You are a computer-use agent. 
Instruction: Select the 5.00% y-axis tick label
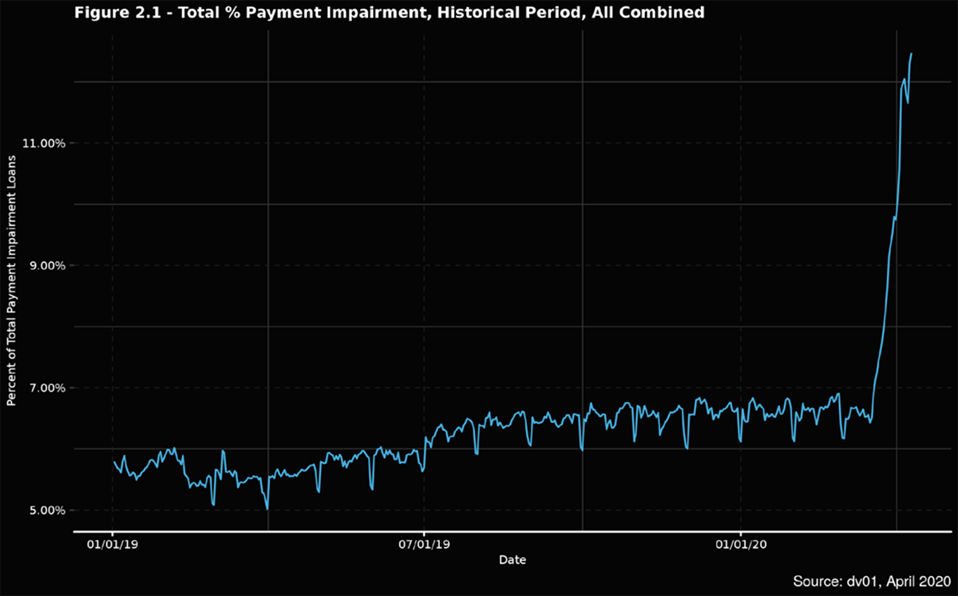tap(47, 510)
